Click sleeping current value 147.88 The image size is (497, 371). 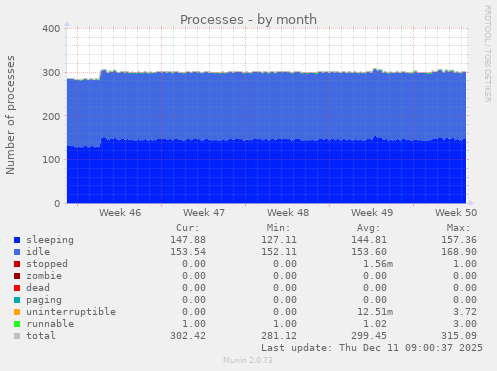[x=188, y=240]
